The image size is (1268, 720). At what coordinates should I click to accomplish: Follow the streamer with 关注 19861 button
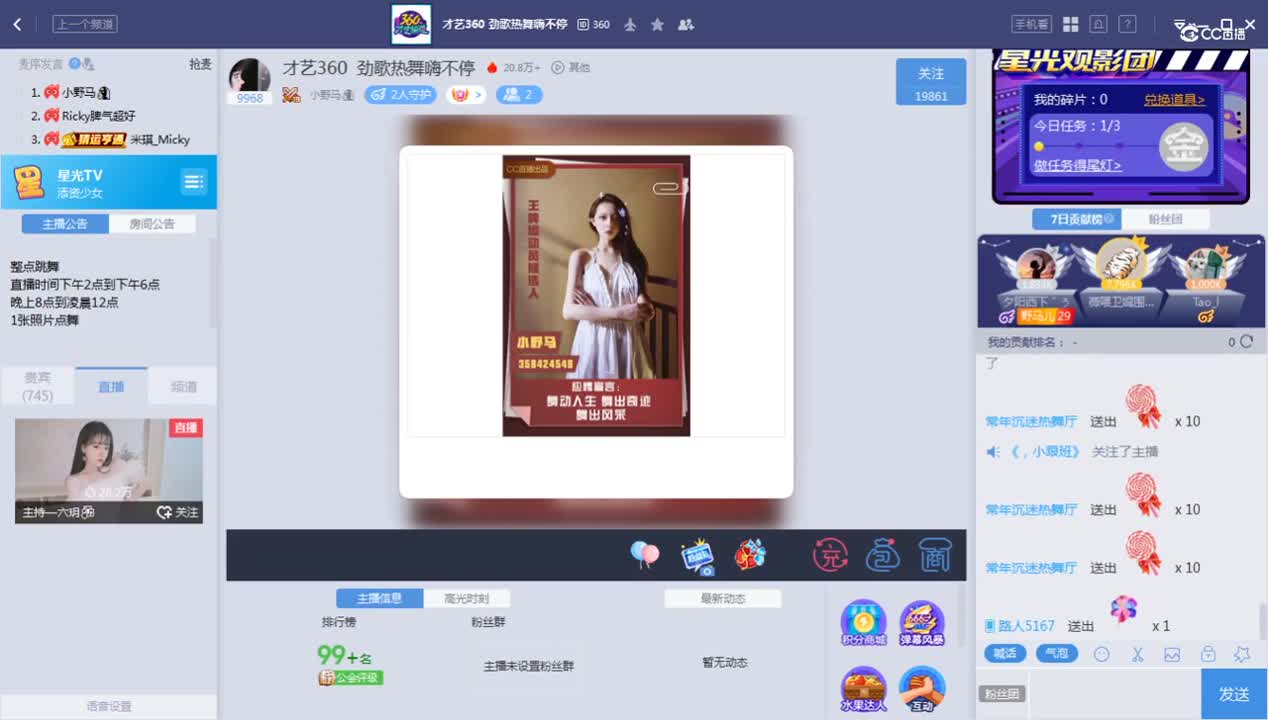(x=931, y=82)
